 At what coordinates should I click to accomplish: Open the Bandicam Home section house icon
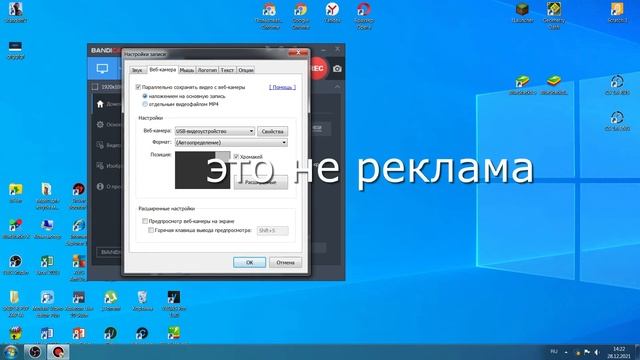[100, 104]
